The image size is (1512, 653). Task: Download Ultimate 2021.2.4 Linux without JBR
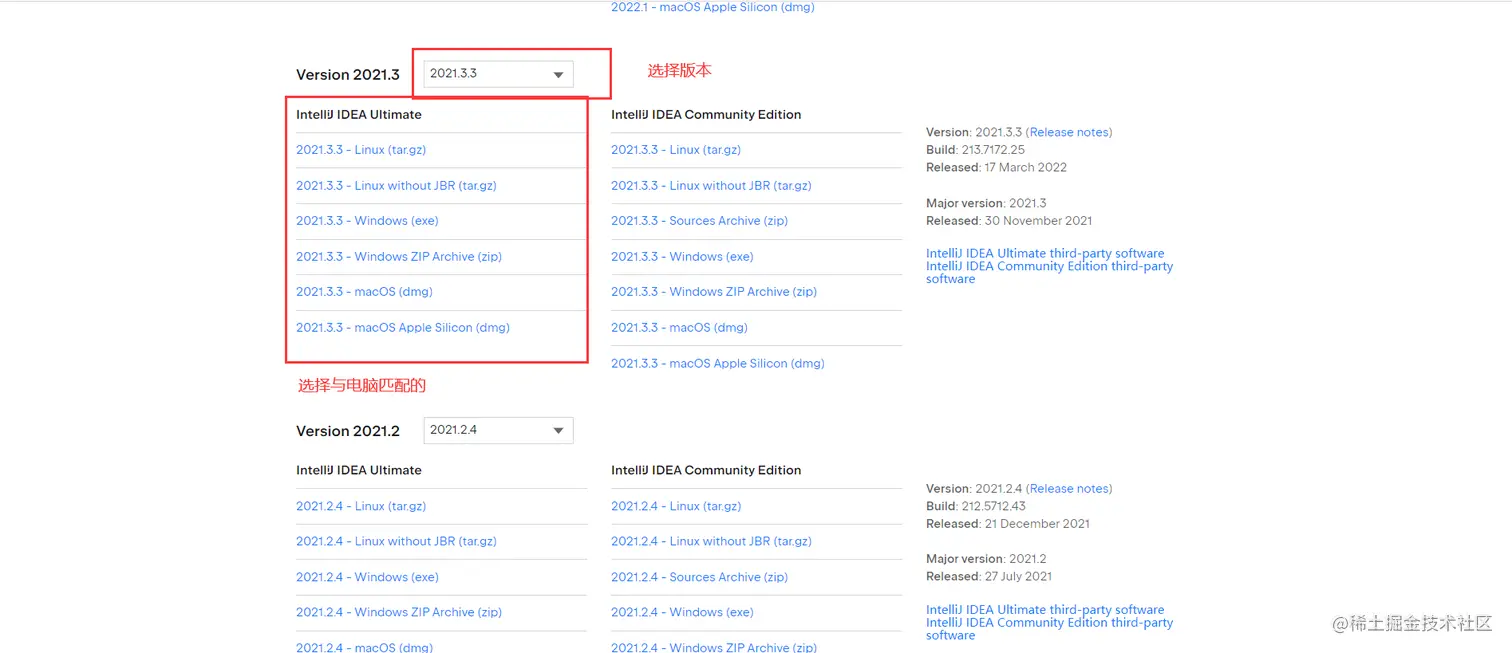click(396, 541)
